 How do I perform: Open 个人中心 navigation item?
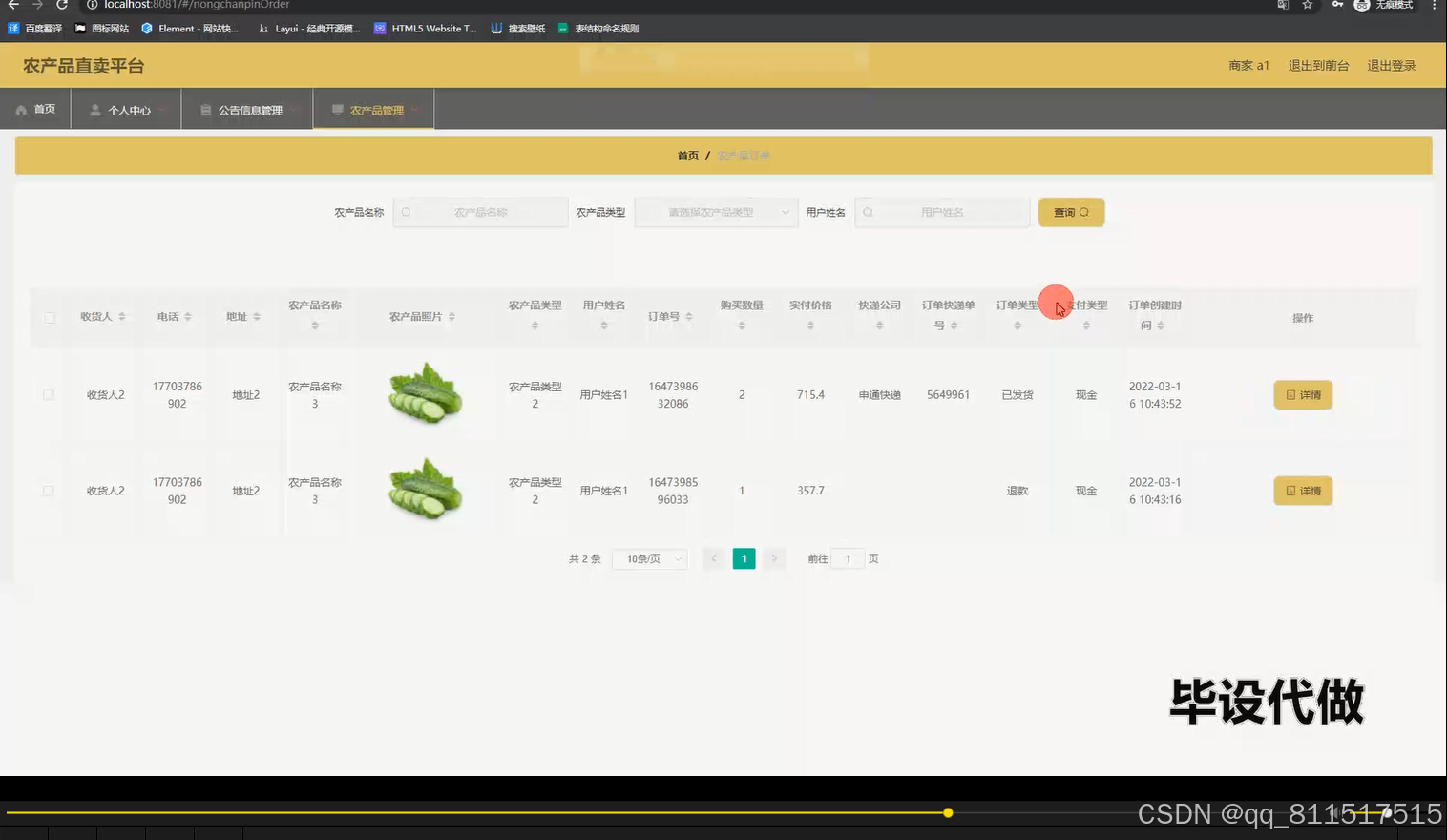click(x=127, y=110)
